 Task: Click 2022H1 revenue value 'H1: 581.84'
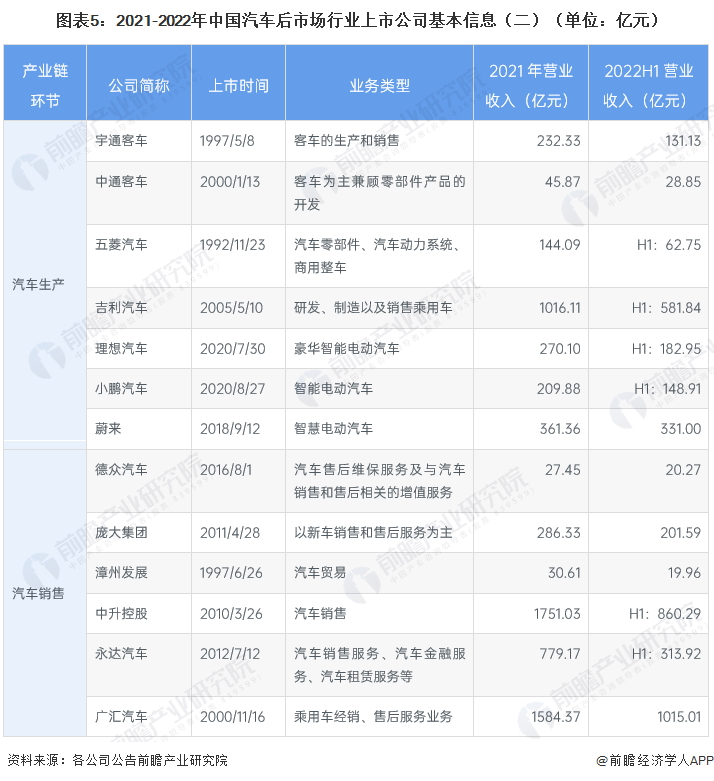666,308
